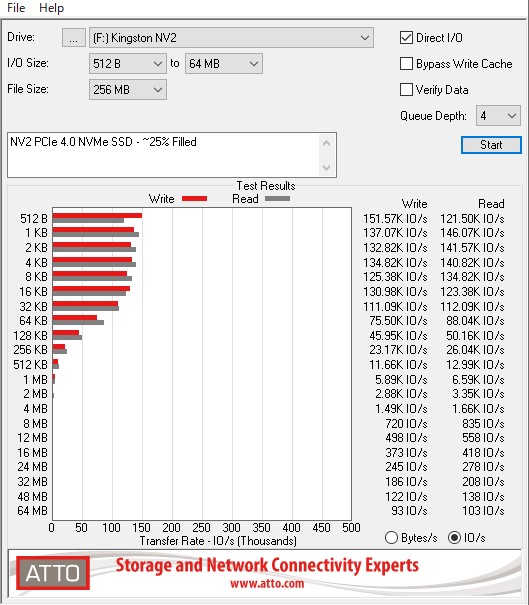This screenshot has height=605, width=529.
Task: Expand the 256 MB File Size dropdown
Action: point(128,90)
